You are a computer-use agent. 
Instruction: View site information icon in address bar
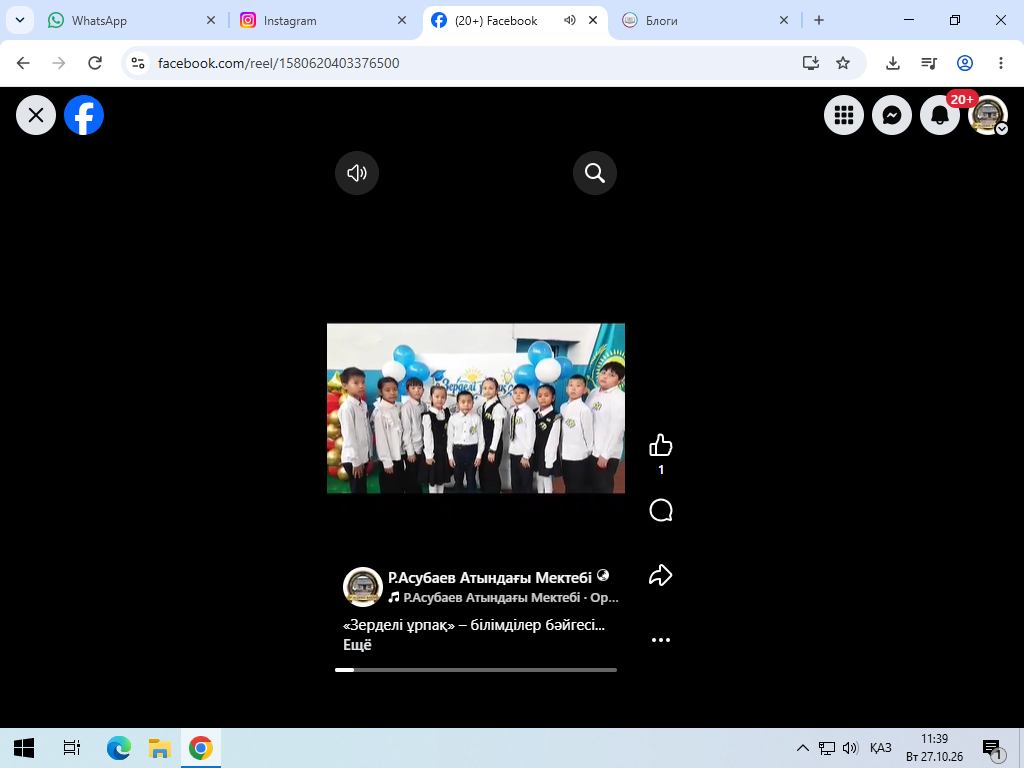[x=138, y=63]
